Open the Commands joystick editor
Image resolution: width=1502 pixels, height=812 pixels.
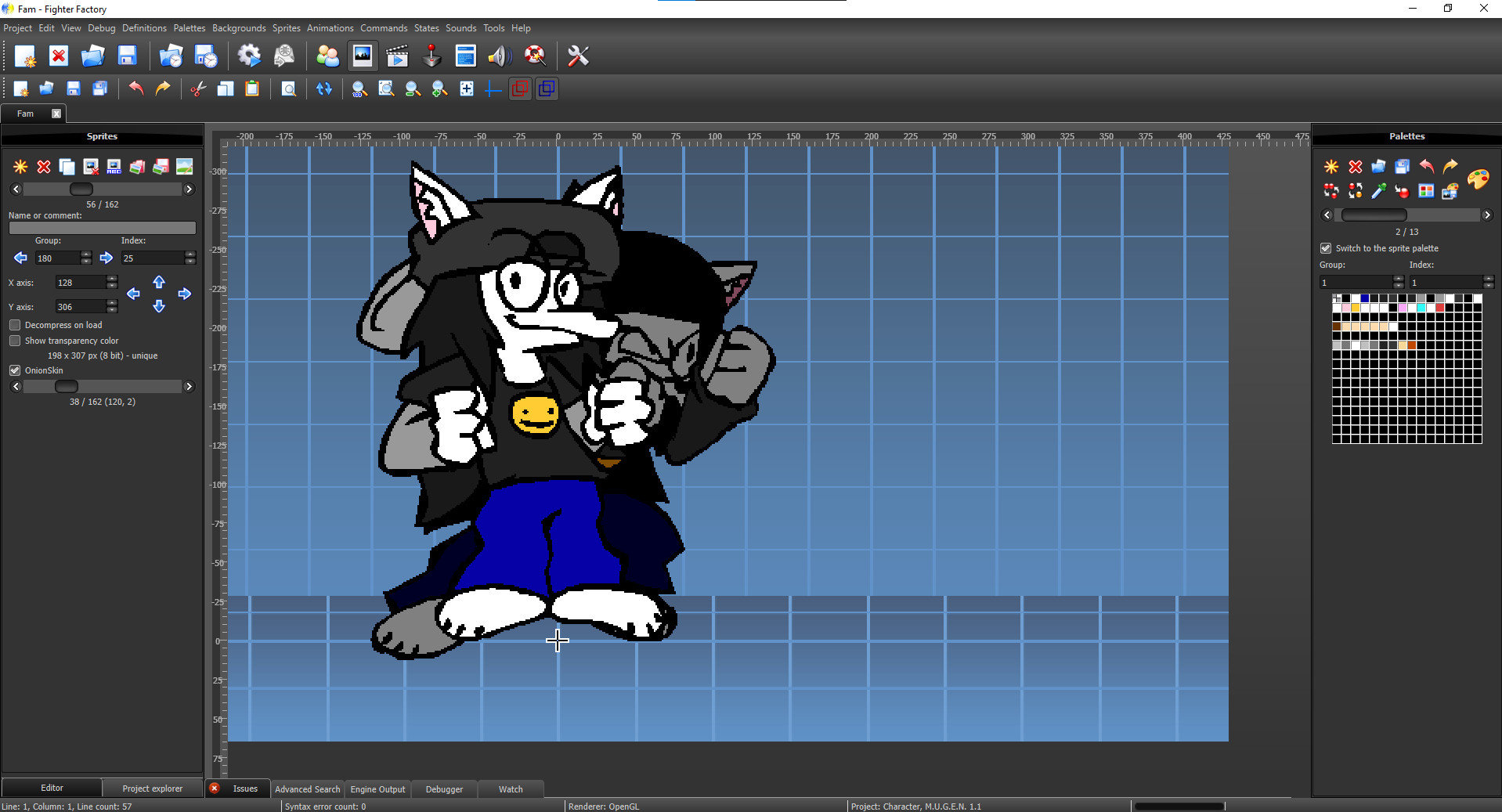431,56
